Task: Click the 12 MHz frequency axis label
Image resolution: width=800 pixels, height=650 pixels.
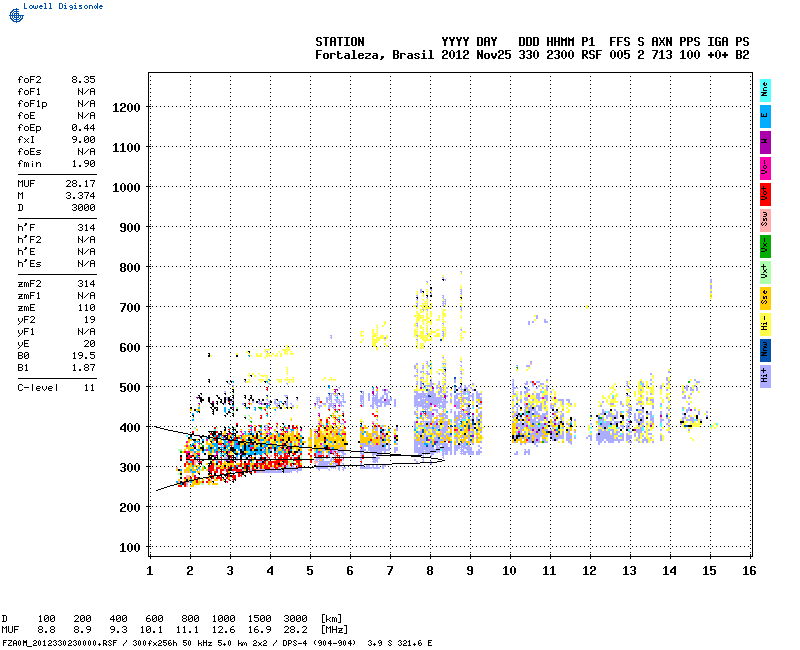Action: [x=589, y=571]
